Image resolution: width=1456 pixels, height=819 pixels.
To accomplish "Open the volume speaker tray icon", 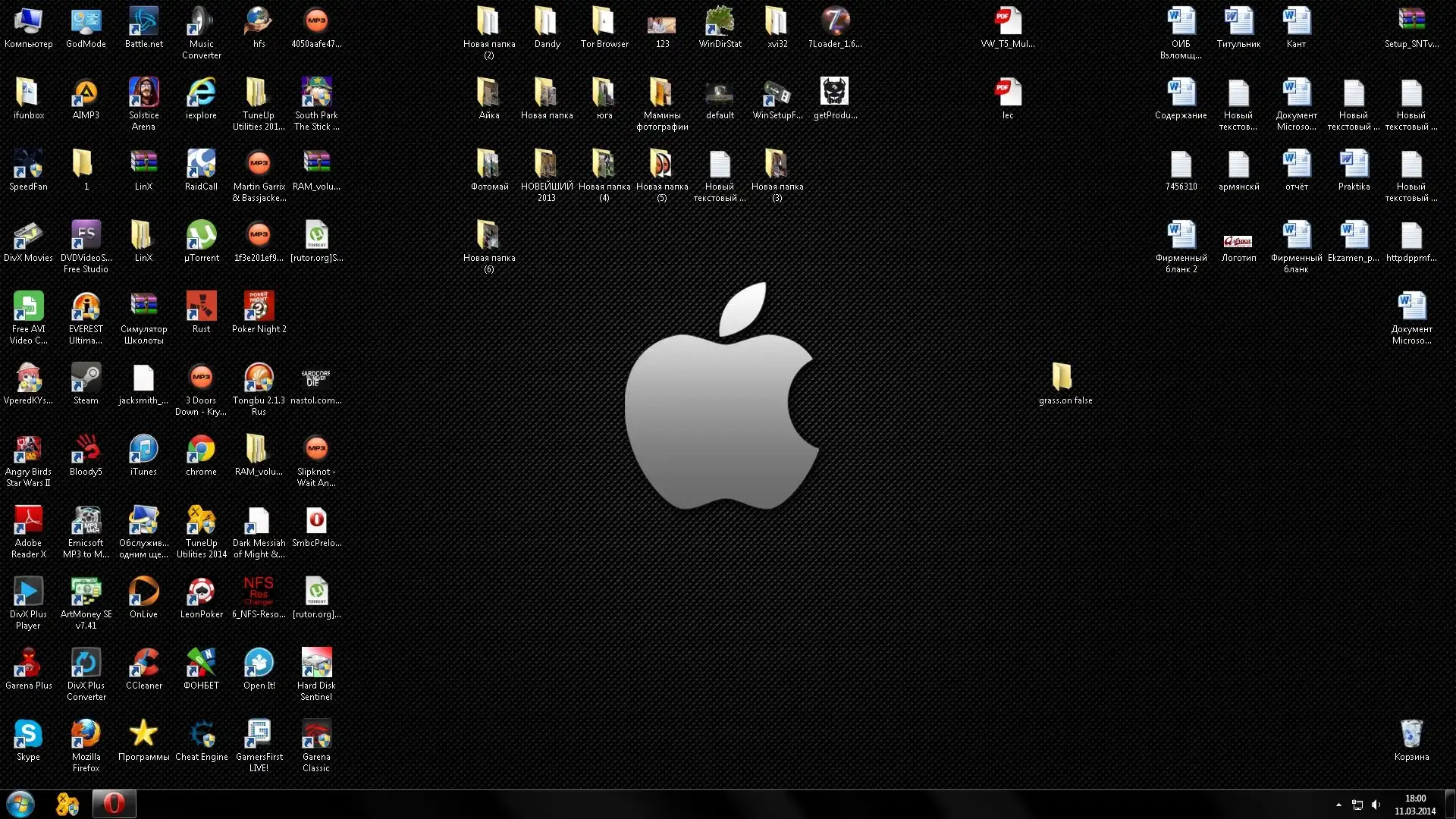I will tap(1376, 805).
